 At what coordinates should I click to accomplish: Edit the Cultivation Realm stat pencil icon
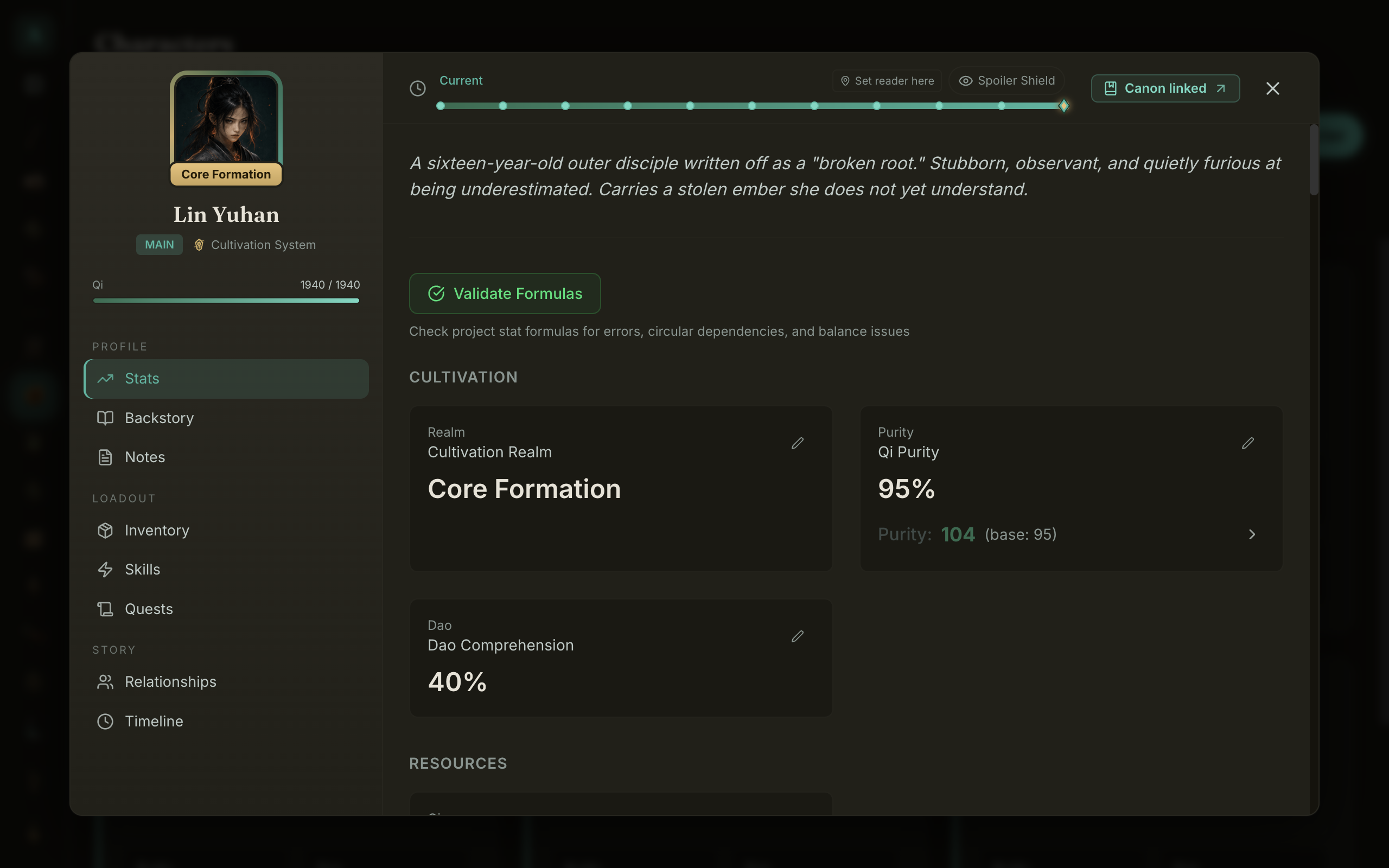pos(797,443)
